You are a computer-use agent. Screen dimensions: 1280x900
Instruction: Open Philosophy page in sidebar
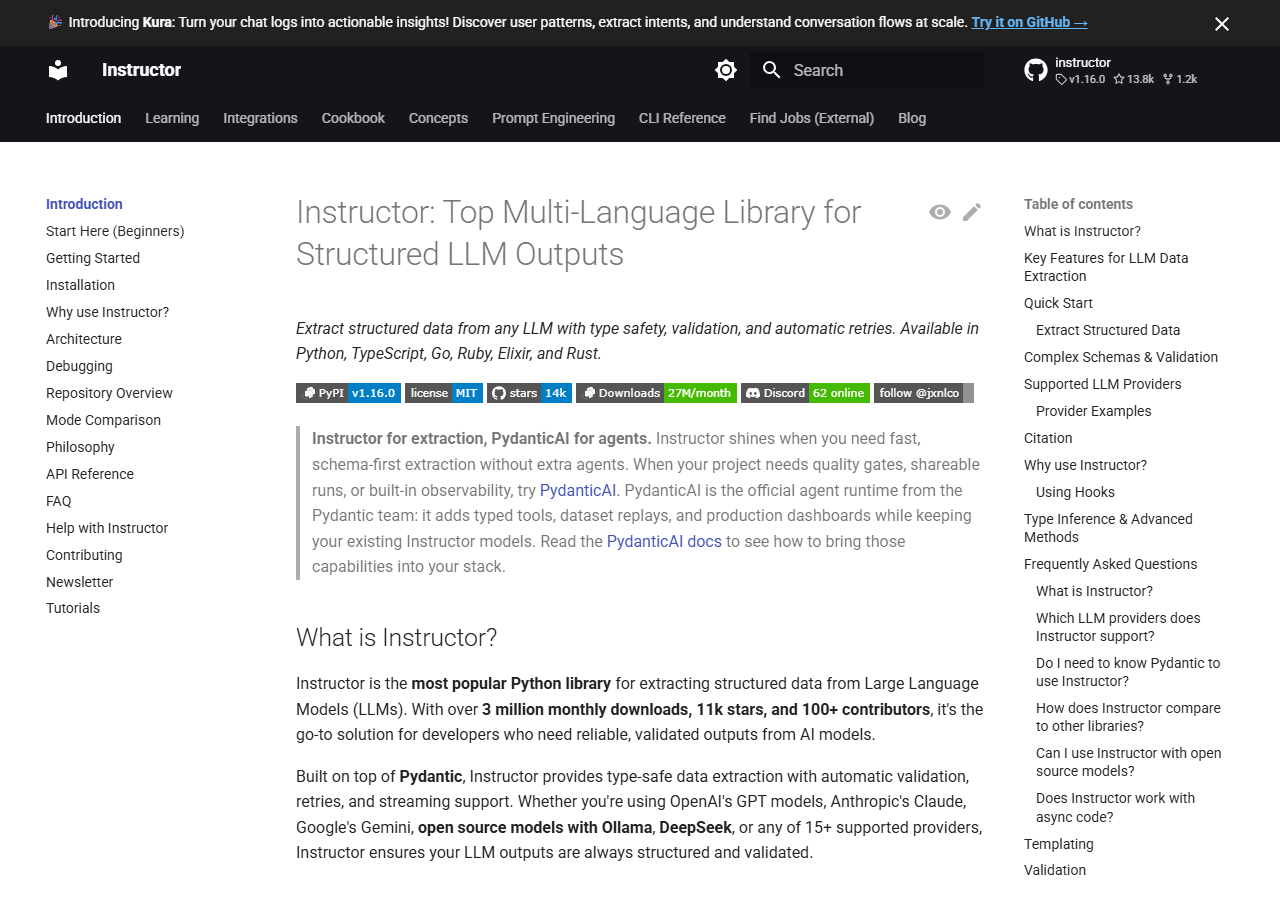[x=80, y=447]
